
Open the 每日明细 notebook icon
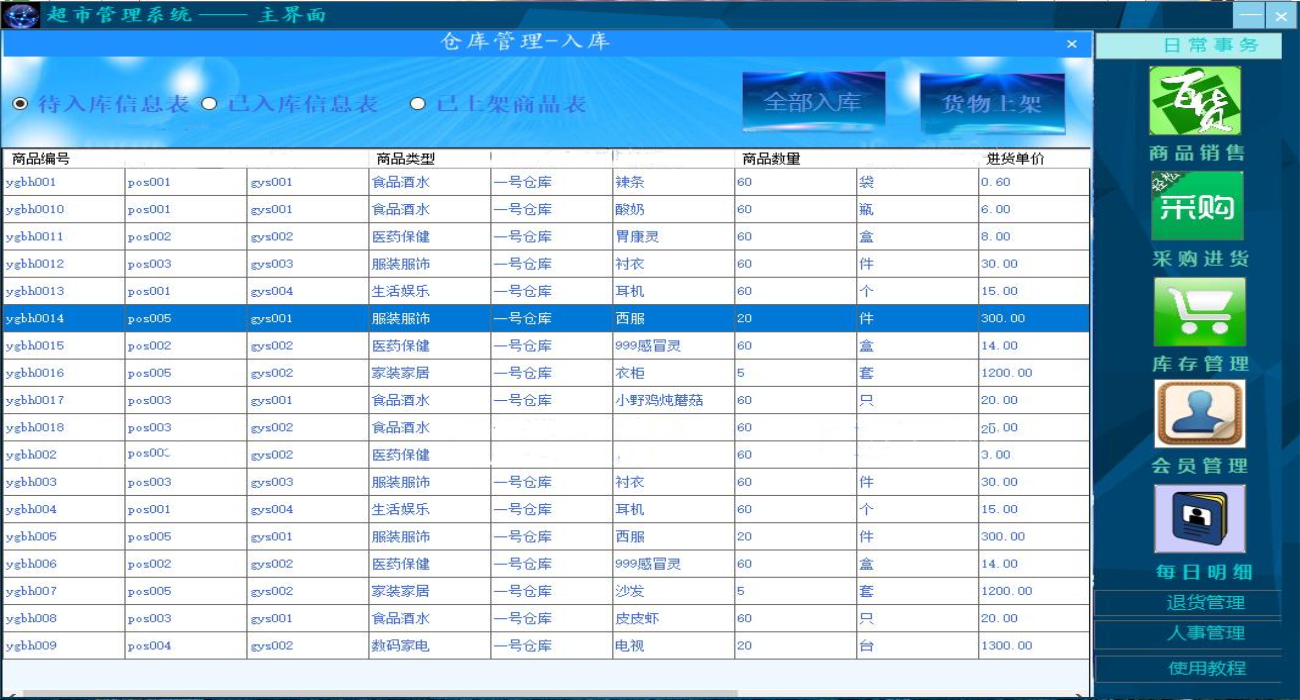[1200, 519]
